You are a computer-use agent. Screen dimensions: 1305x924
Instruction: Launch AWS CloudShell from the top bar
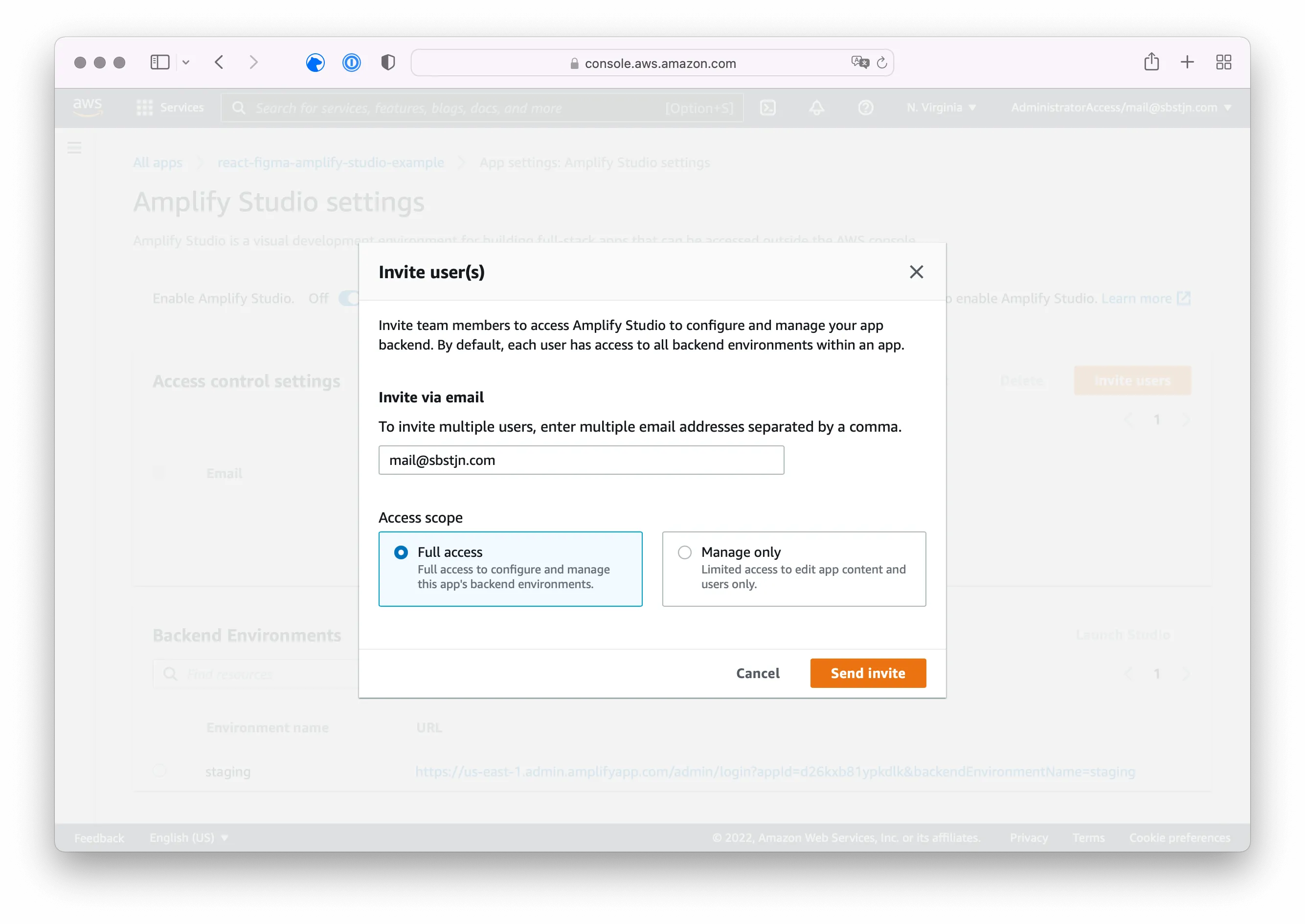tap(768, 108)
